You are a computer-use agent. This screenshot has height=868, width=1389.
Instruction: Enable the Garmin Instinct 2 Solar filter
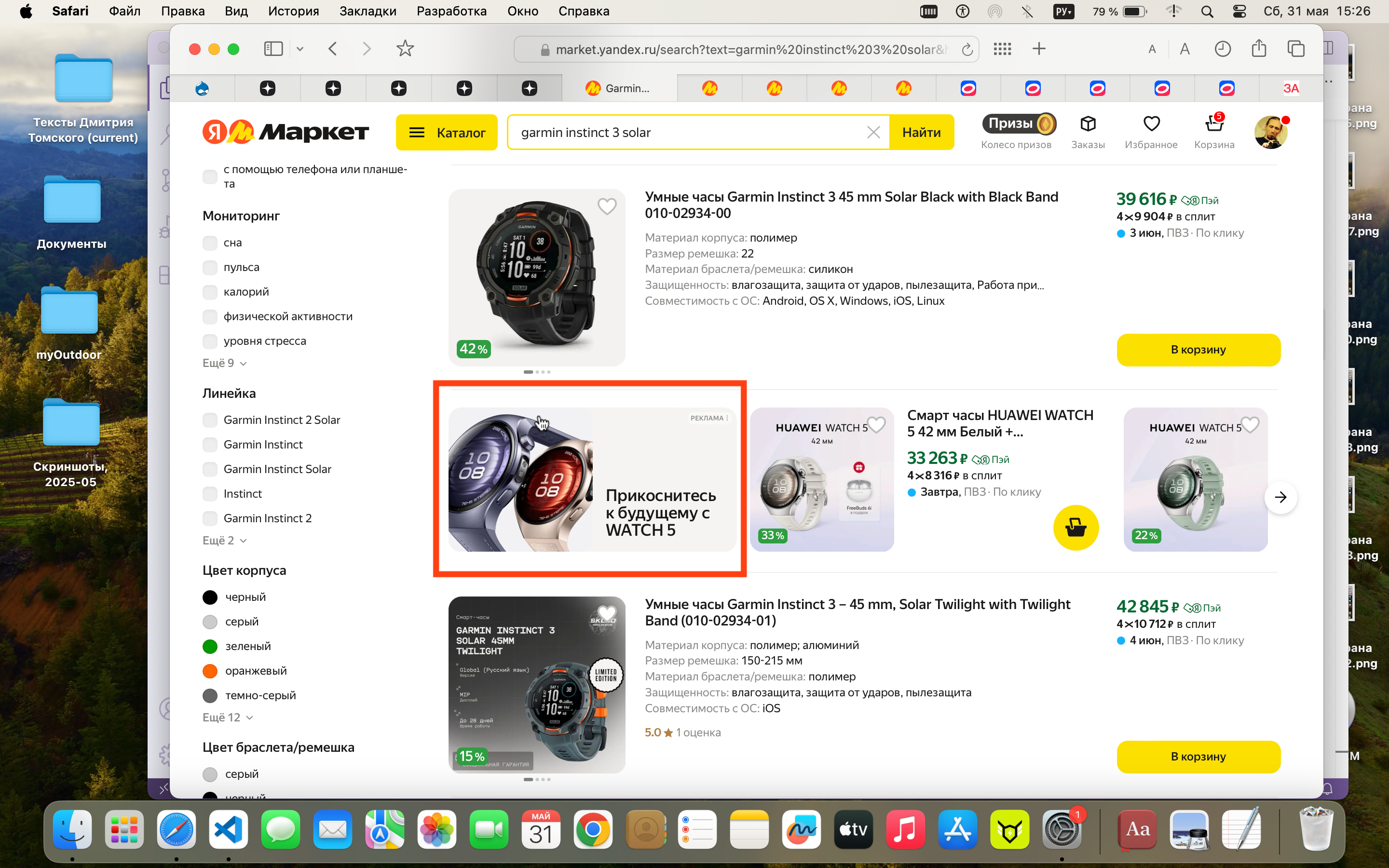[210, 420]
